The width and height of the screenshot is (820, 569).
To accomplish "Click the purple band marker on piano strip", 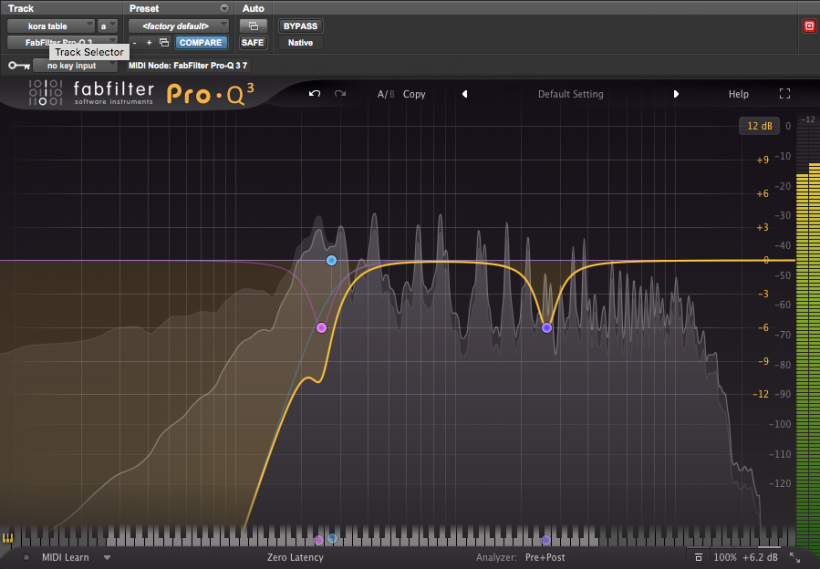I will (545, 540).
